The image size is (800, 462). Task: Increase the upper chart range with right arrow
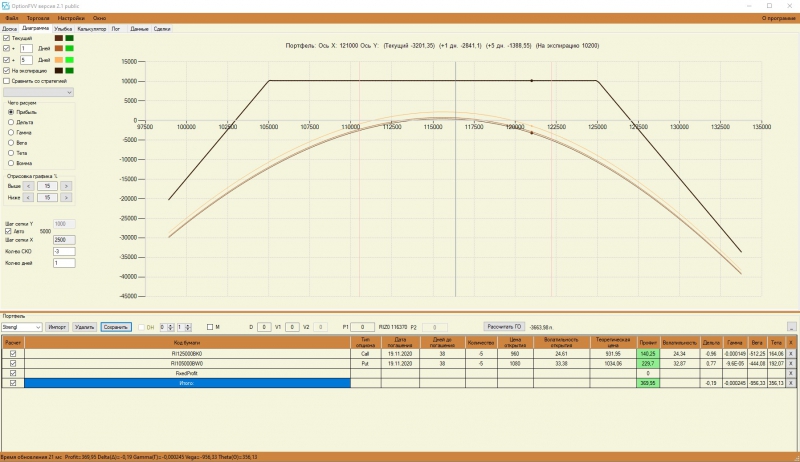click(66, 186)
